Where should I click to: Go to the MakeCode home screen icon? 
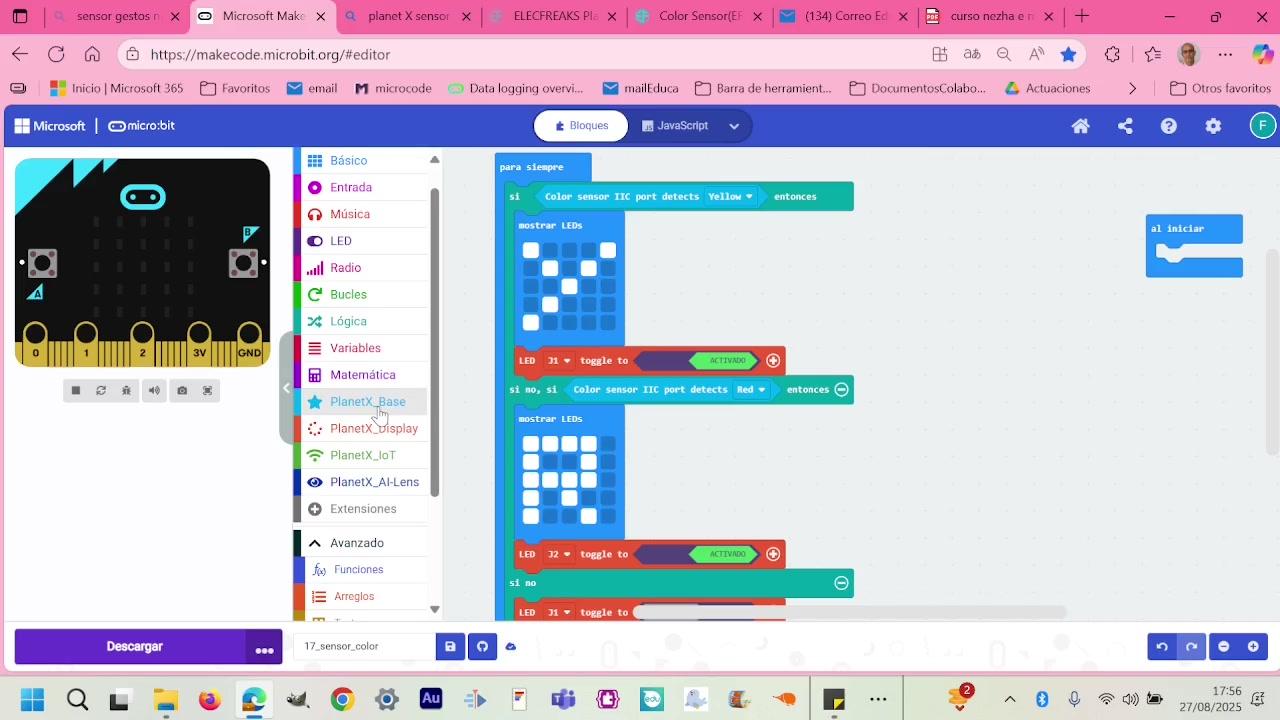1080,126
